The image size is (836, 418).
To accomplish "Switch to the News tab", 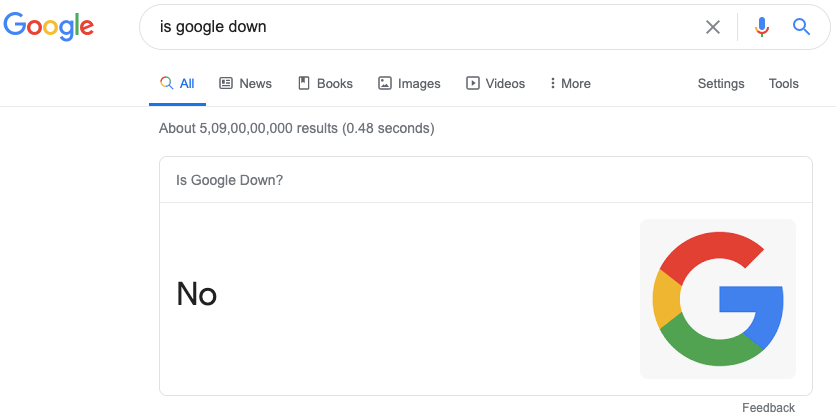I will (246, 84).
